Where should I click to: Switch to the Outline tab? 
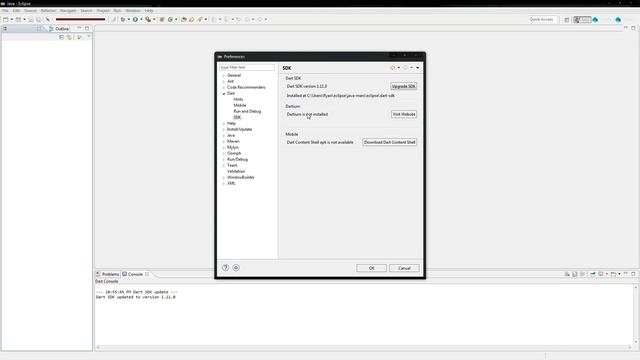point(59,29)
